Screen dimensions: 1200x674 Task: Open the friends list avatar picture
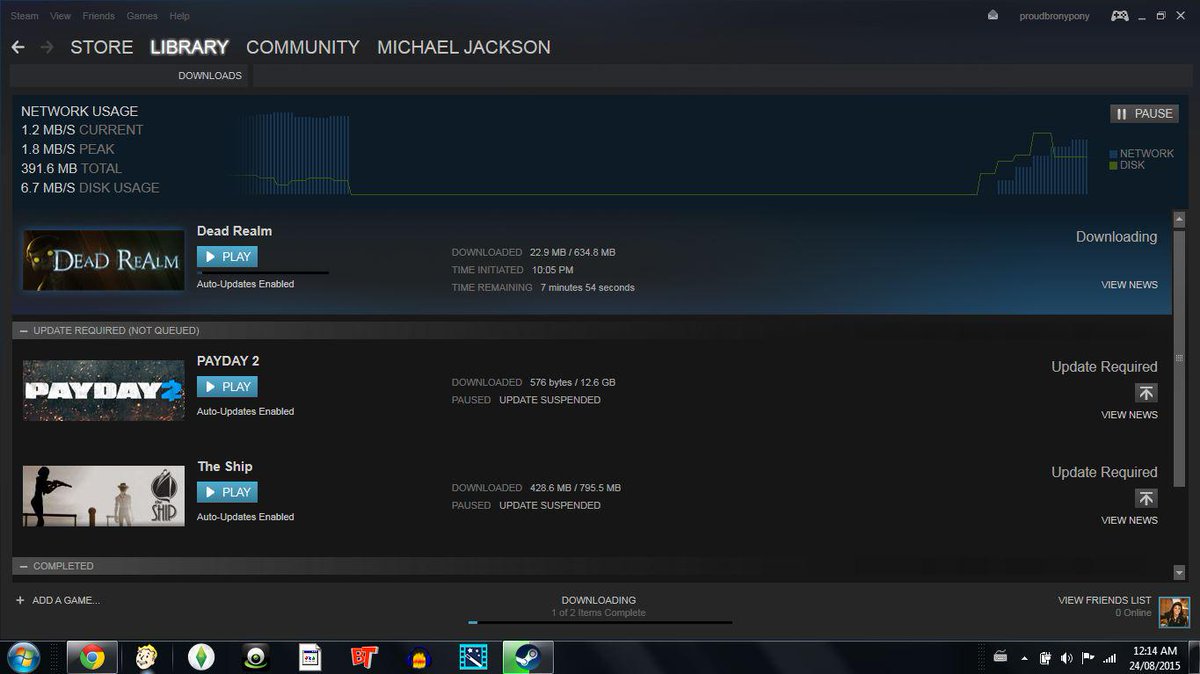point(1174,612)
